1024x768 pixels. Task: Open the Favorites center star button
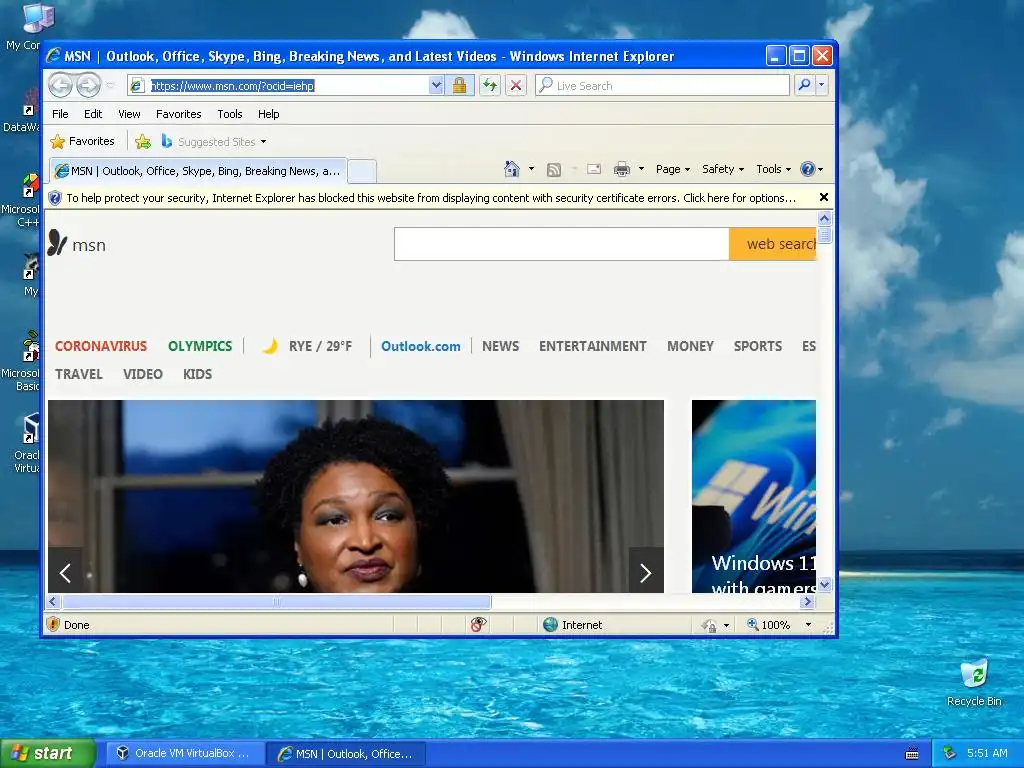[x=82, y=141]
